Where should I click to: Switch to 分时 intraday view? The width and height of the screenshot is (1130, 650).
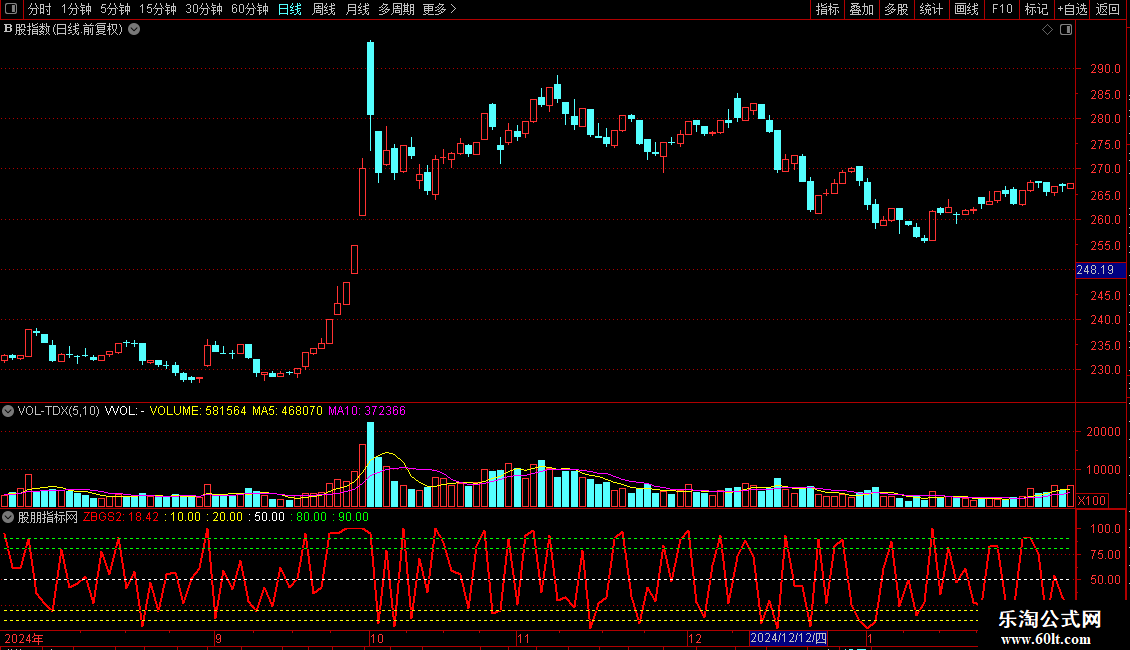click(40, 9)
